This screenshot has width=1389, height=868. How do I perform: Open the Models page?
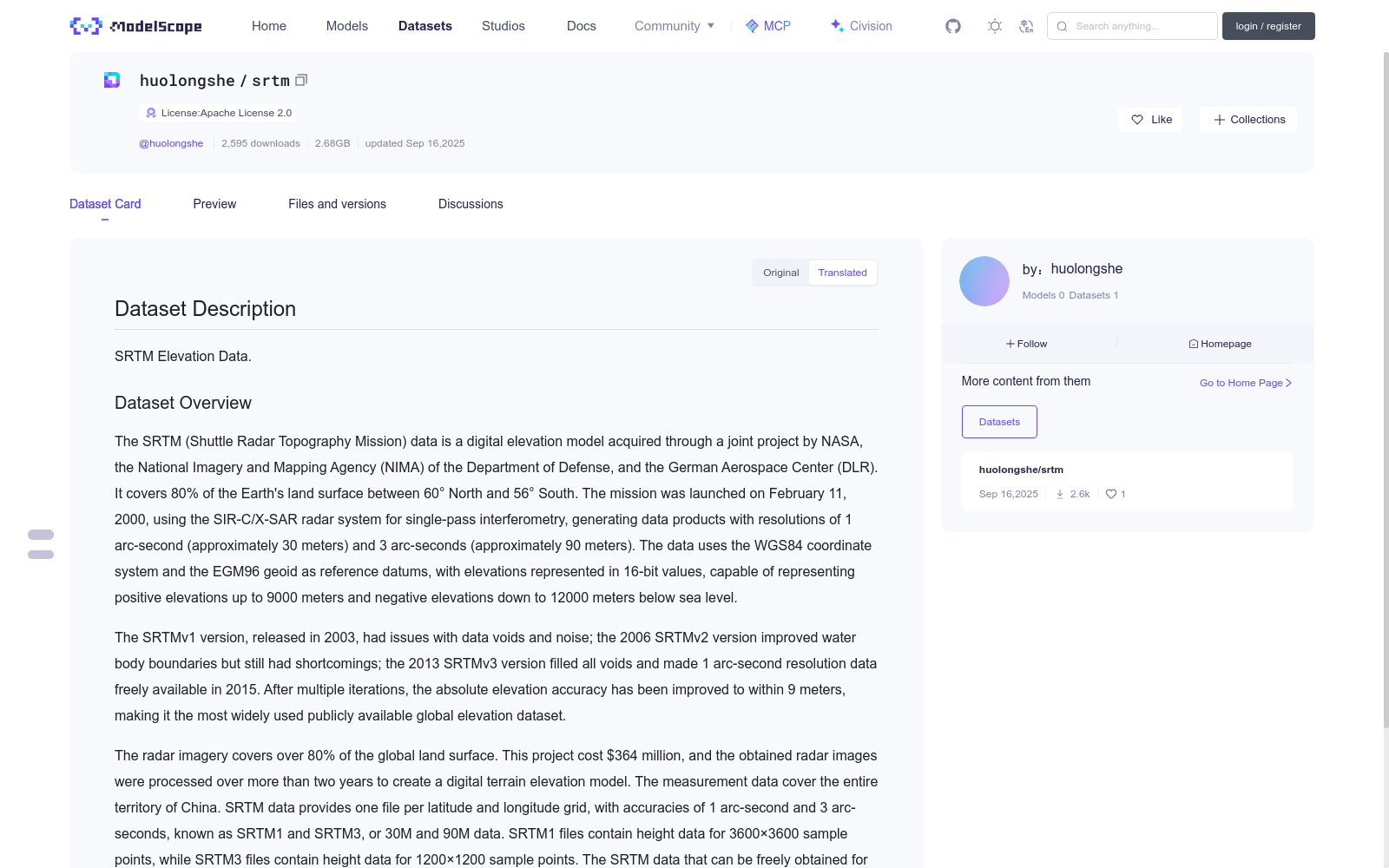pos(347,26)
